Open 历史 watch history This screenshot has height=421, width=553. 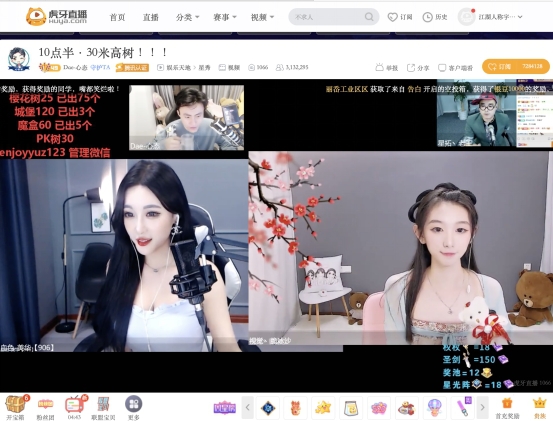[x=435, y=17]
